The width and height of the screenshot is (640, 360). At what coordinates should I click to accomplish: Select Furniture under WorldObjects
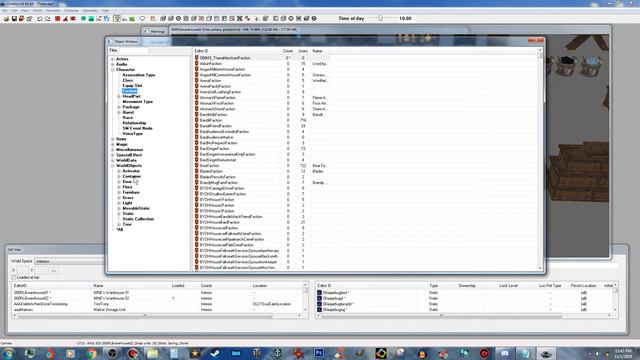[131, 192]
